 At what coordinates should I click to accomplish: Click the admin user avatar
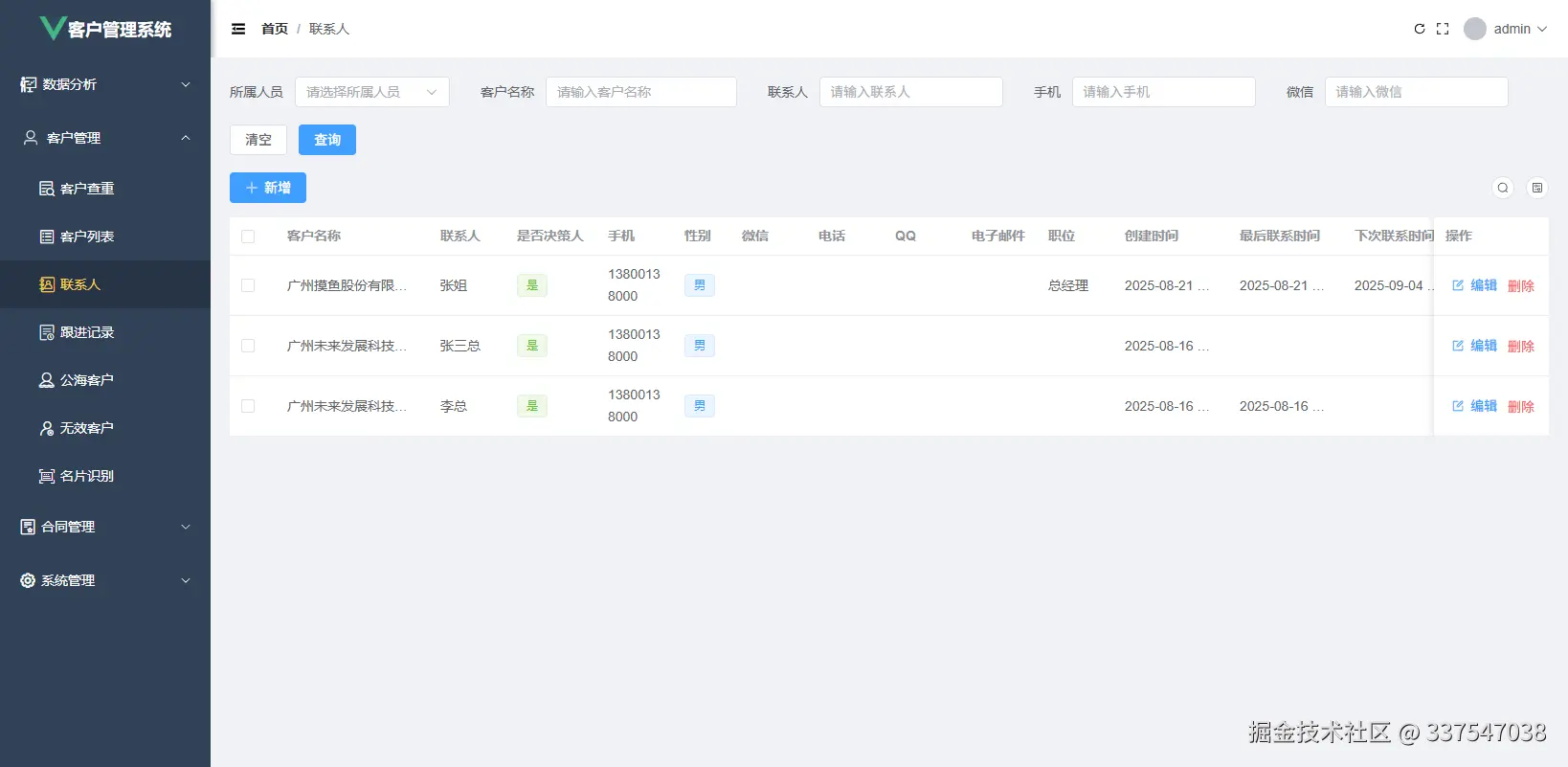click(1475, 29)
